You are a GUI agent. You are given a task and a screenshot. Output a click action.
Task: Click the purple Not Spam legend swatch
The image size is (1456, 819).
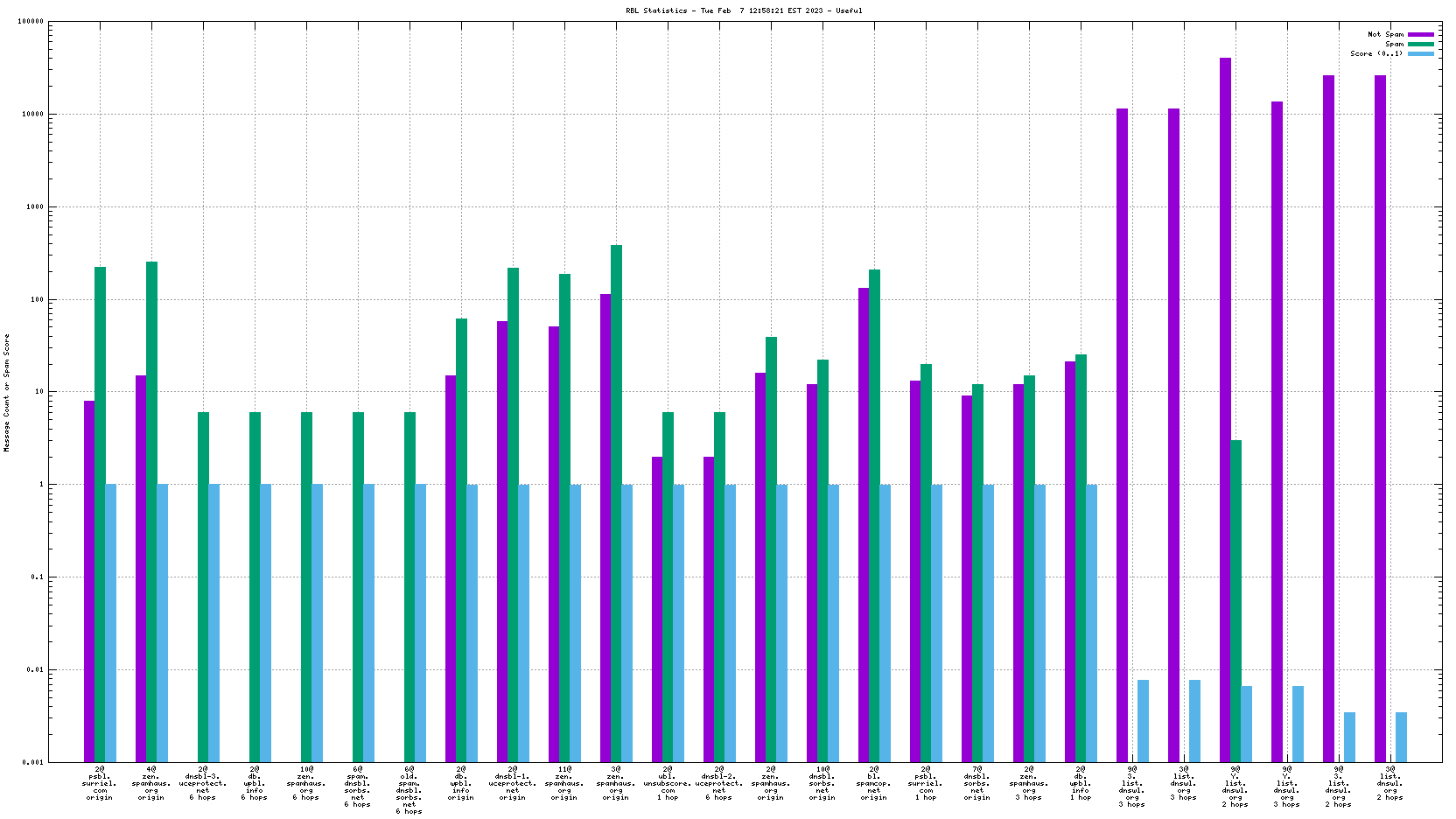pyautogui.click(x=1421, y=34)
